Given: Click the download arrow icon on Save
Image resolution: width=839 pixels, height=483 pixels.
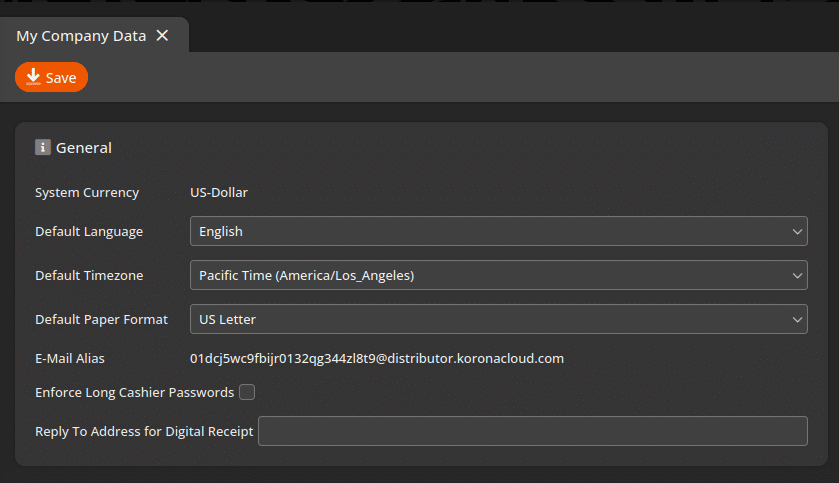Looking at the screenshot, I should tap(33, 77).
